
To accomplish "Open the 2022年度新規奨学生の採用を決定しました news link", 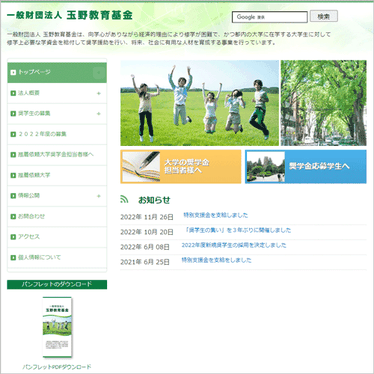I will coord(234,245).
